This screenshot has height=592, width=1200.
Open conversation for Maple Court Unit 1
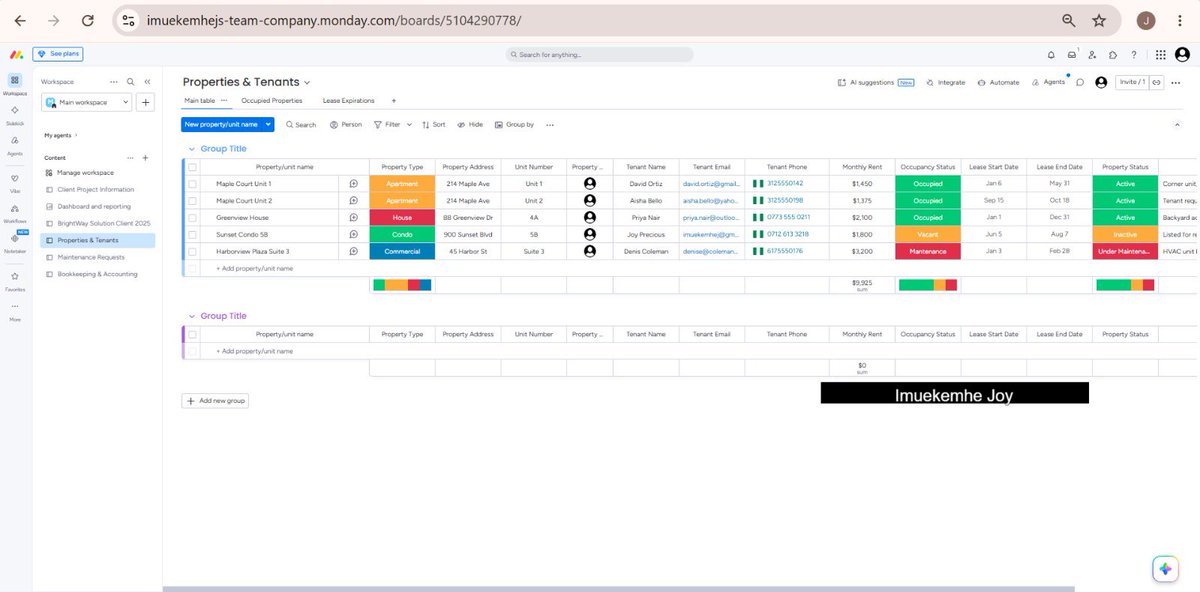(x=353, y=184)
